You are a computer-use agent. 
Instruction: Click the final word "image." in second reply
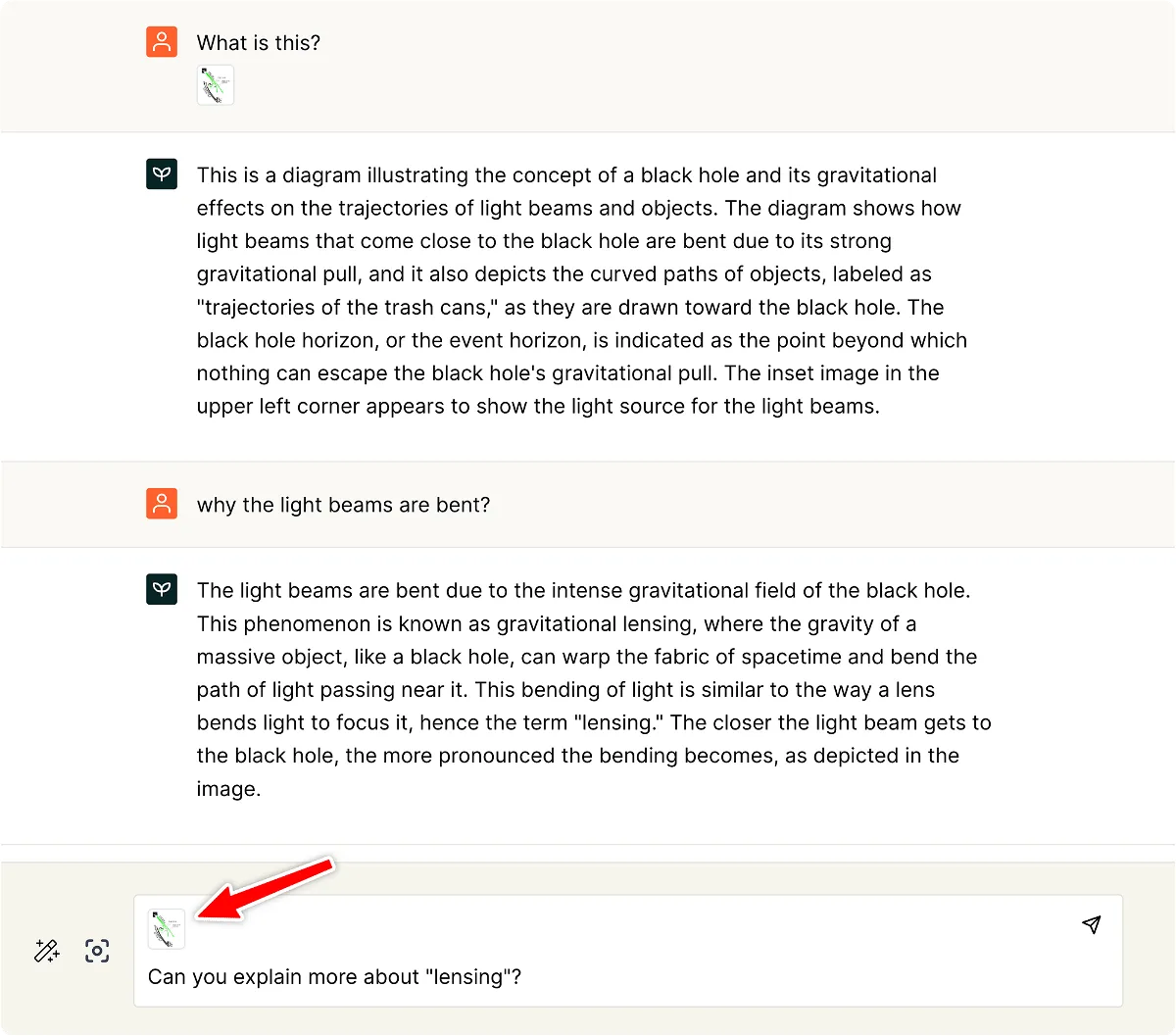pyautogui.click(x=228, y=789)
